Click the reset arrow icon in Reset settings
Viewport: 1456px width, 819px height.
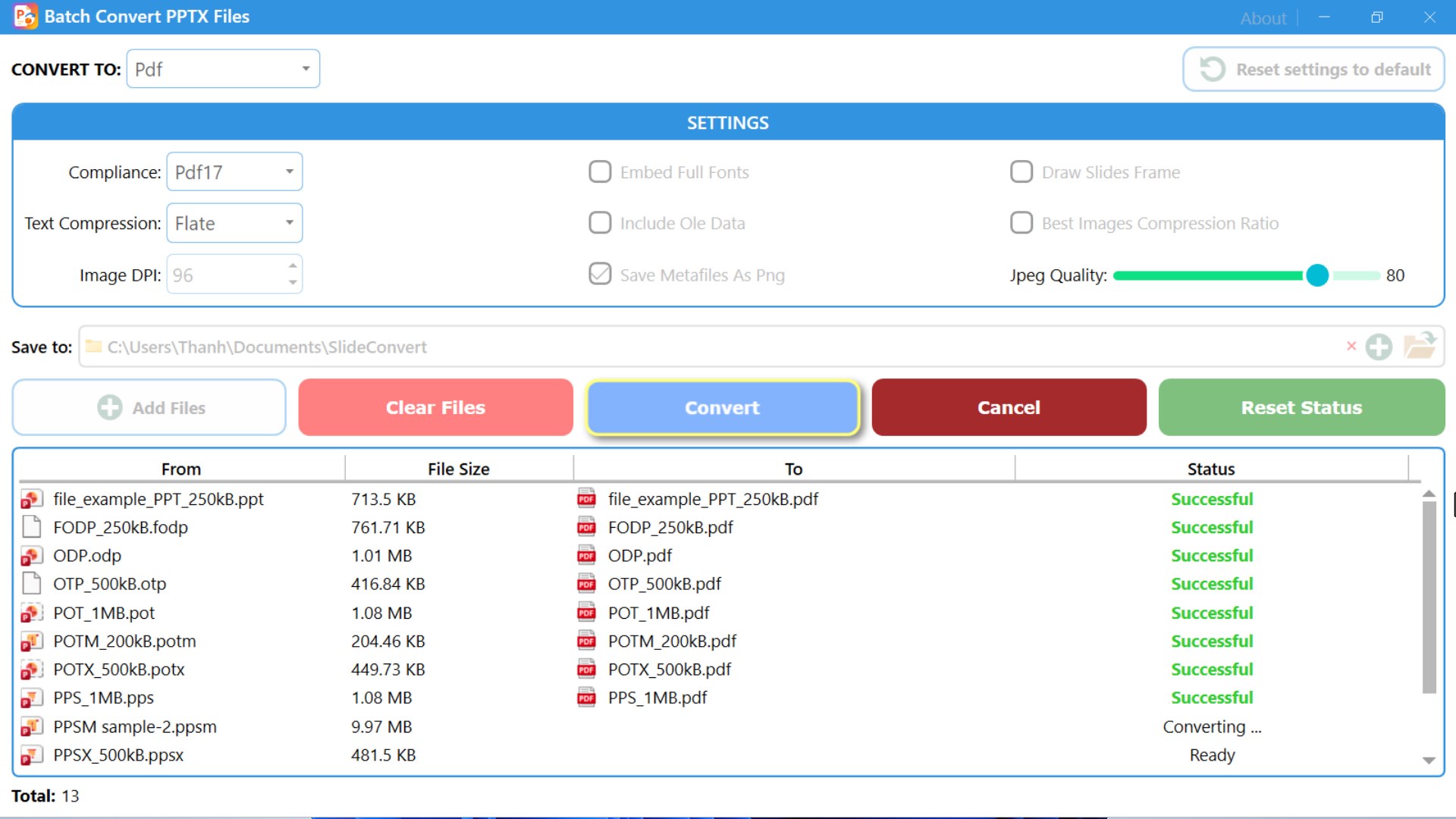click(1212, 69)
